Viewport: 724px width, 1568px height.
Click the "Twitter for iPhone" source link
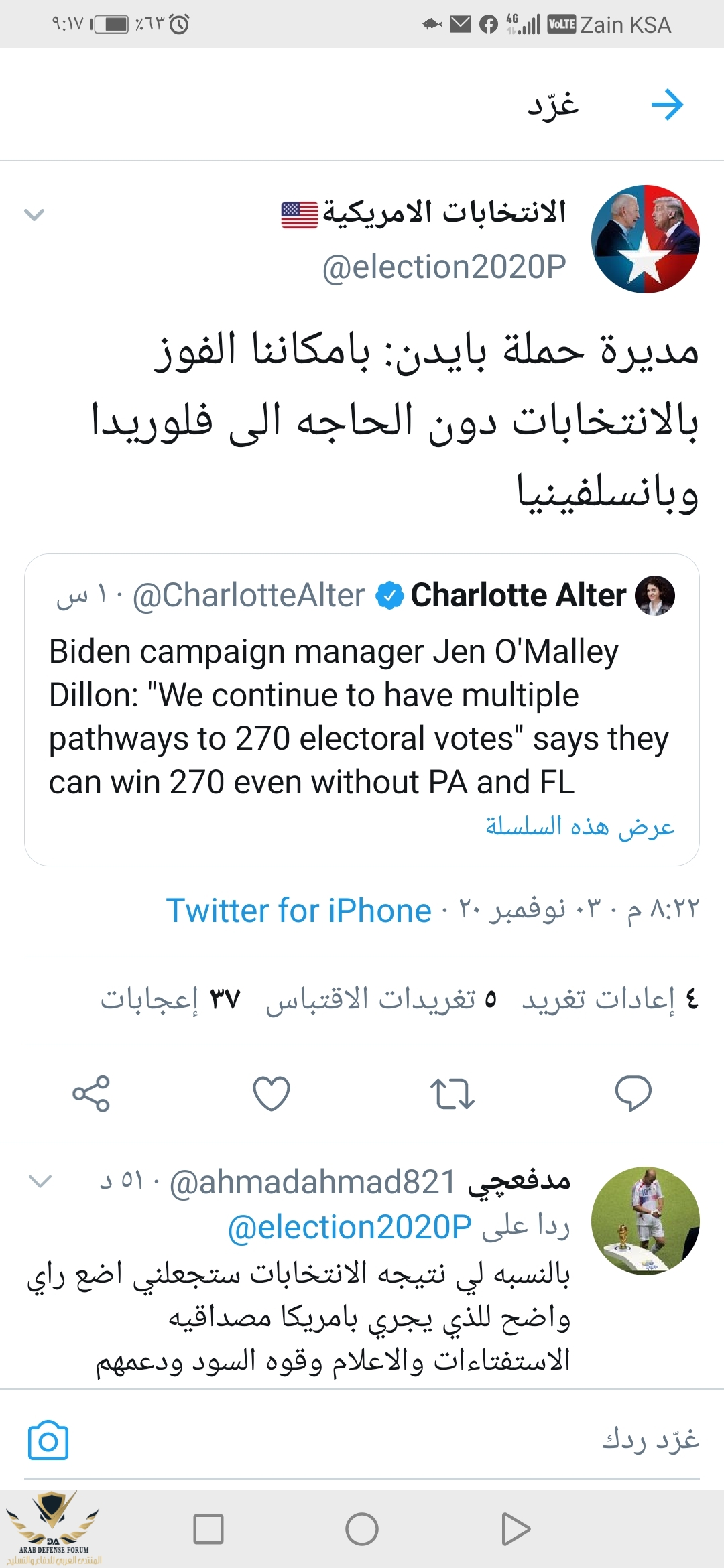point(298,911)
